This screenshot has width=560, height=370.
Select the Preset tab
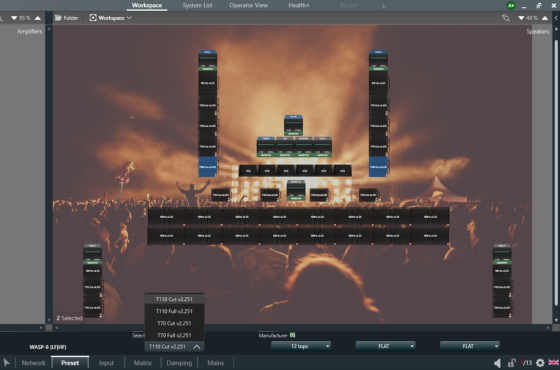point(70,363)
